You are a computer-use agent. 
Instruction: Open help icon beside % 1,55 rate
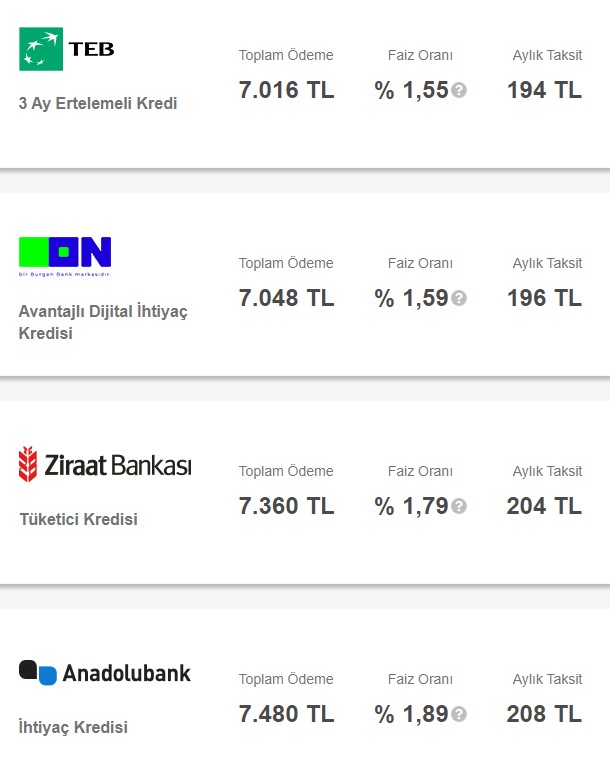tap(459, 90)
